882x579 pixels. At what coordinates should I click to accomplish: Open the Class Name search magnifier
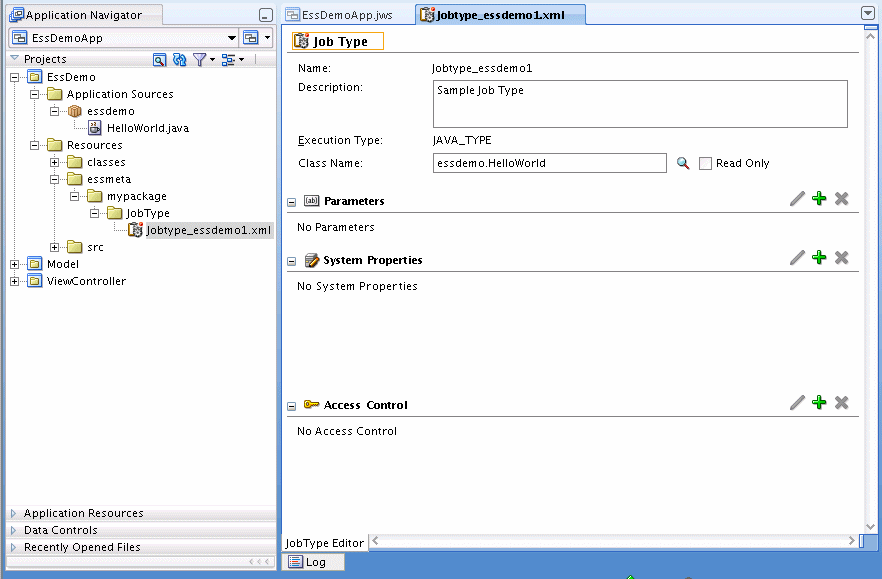(682, 163)
